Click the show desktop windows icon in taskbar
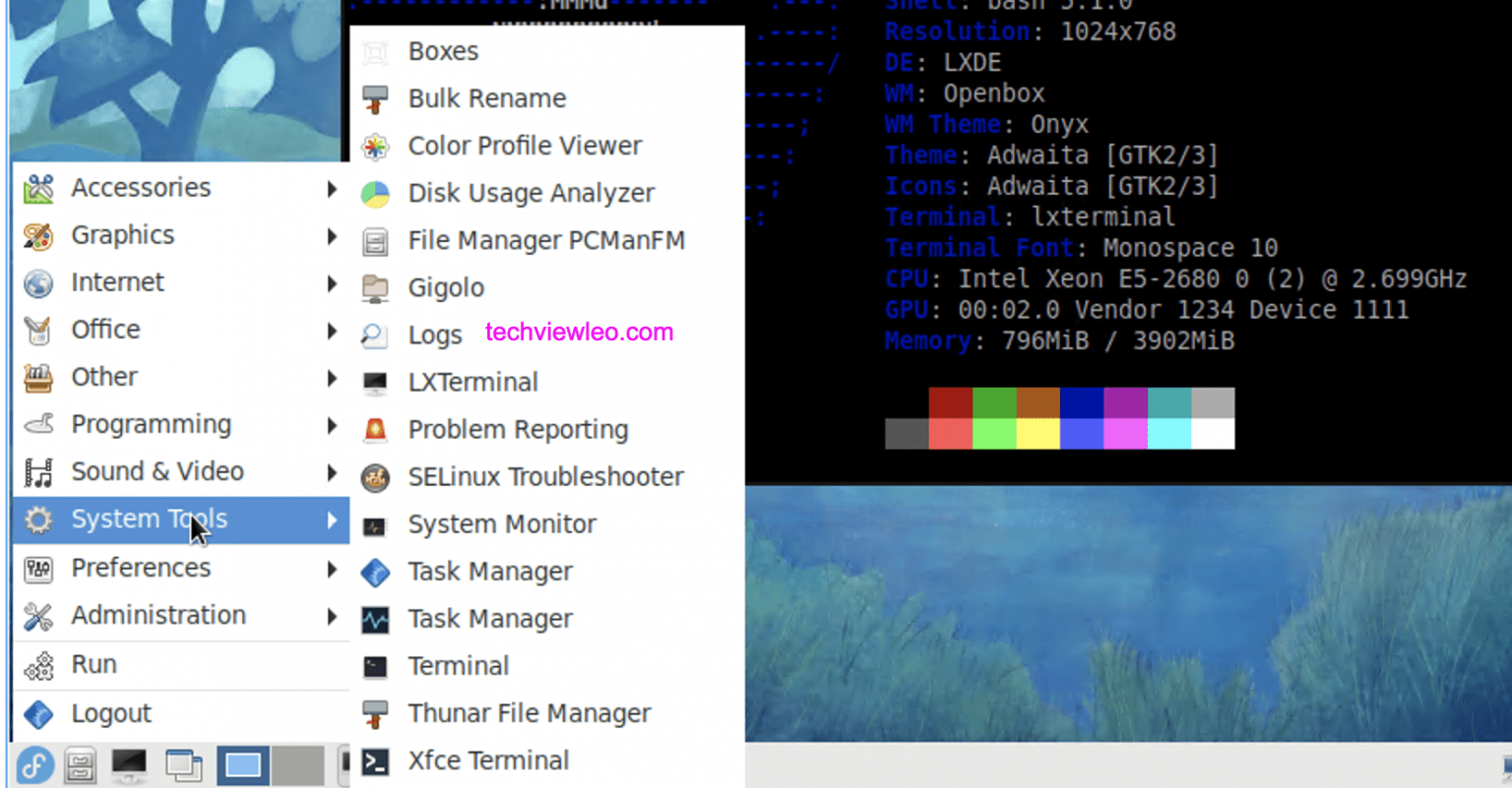Viewport: 1512px width, 788px height. click(183, 765)
